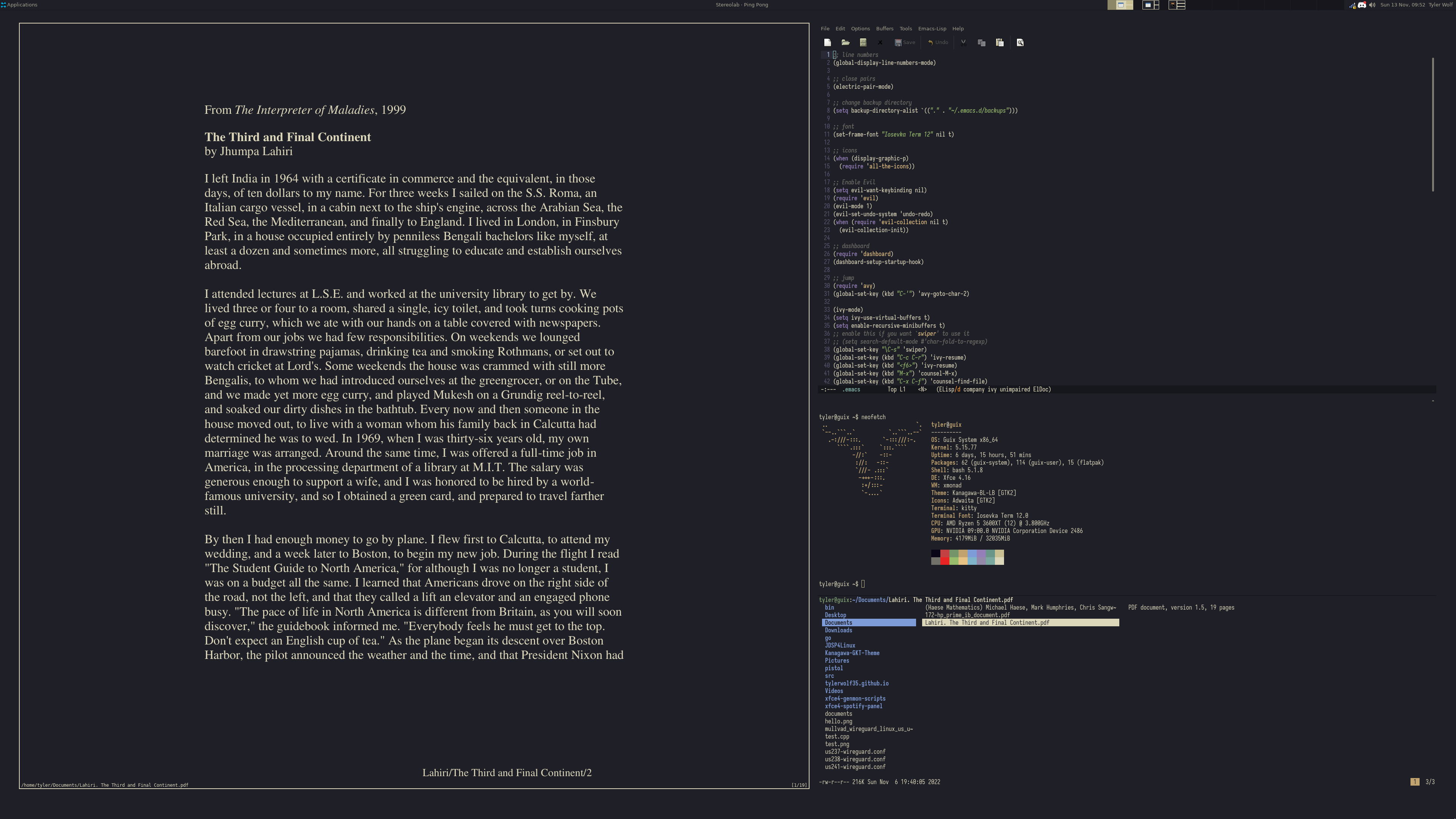
Task: Click the clock showing Sun 13 Nov, 09:52
Action: tap(1402, 5)
